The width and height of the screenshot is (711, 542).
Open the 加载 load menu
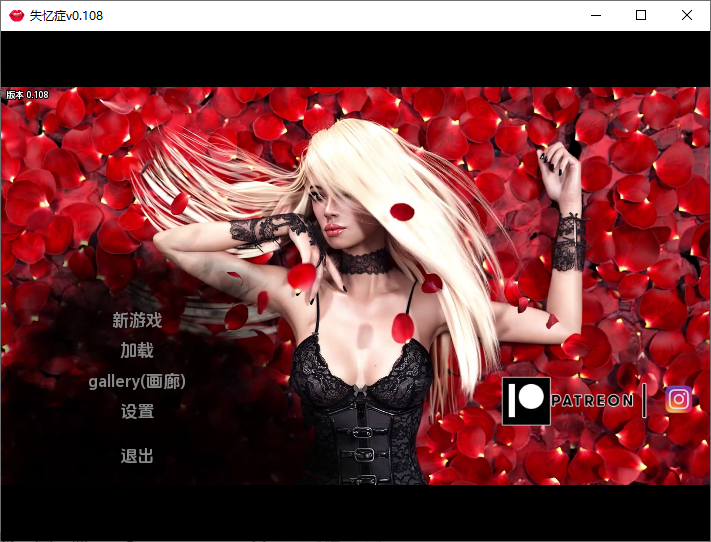tap(137, 351)
